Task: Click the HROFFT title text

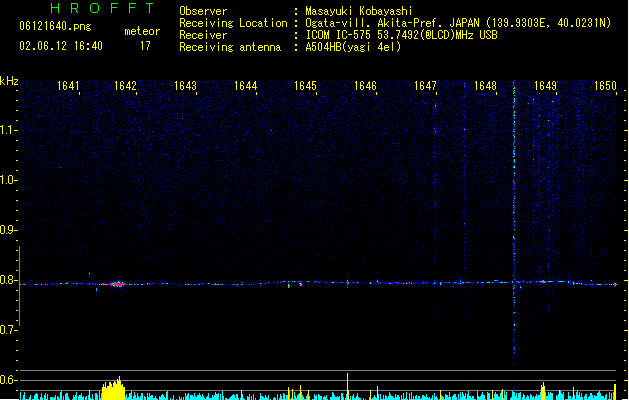Action: tap(102, 8)
